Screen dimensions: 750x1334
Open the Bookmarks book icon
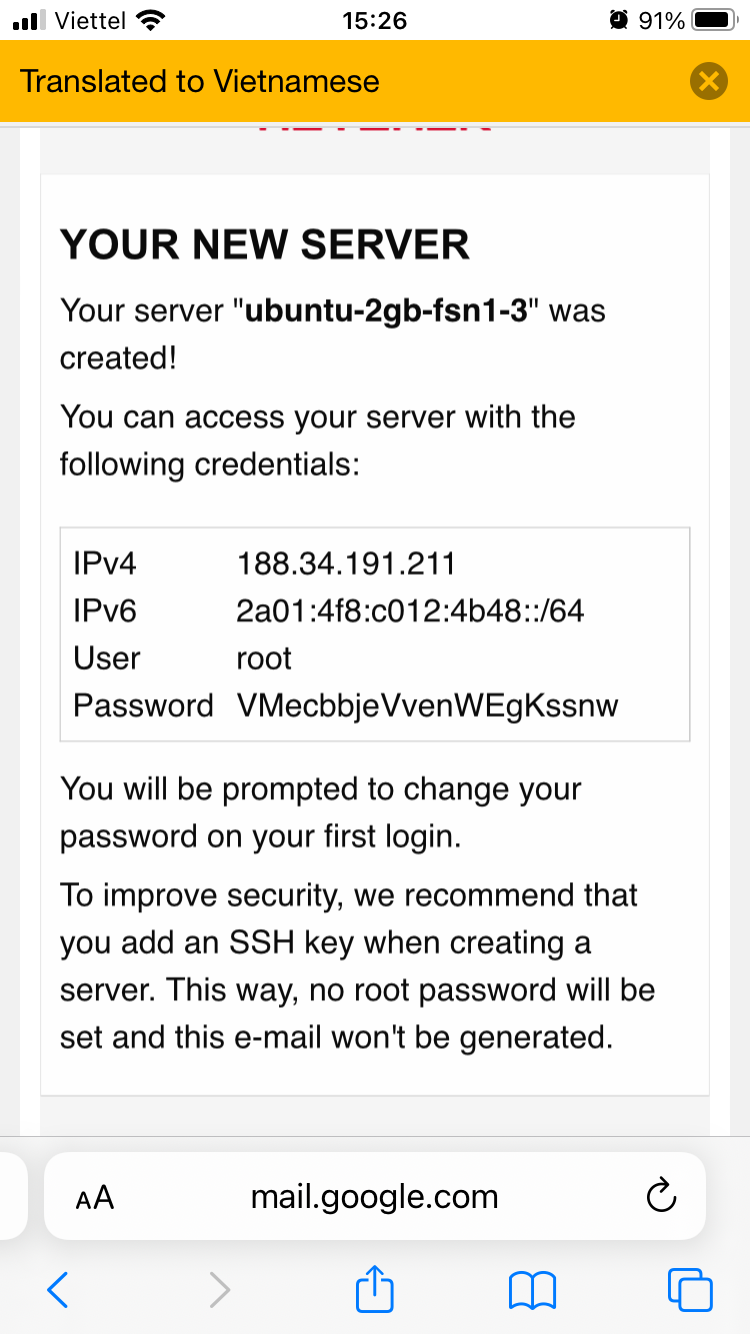click(532, 1290)
